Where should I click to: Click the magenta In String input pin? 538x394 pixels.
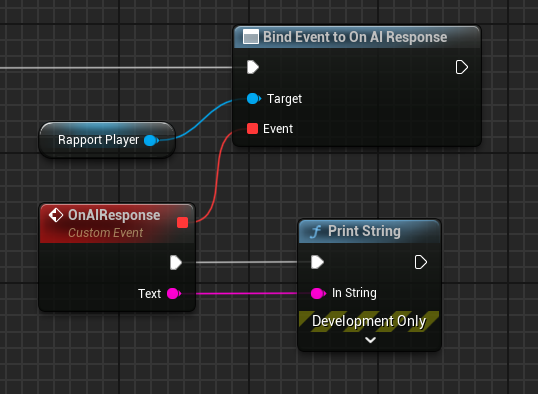[x=318, y=293]
